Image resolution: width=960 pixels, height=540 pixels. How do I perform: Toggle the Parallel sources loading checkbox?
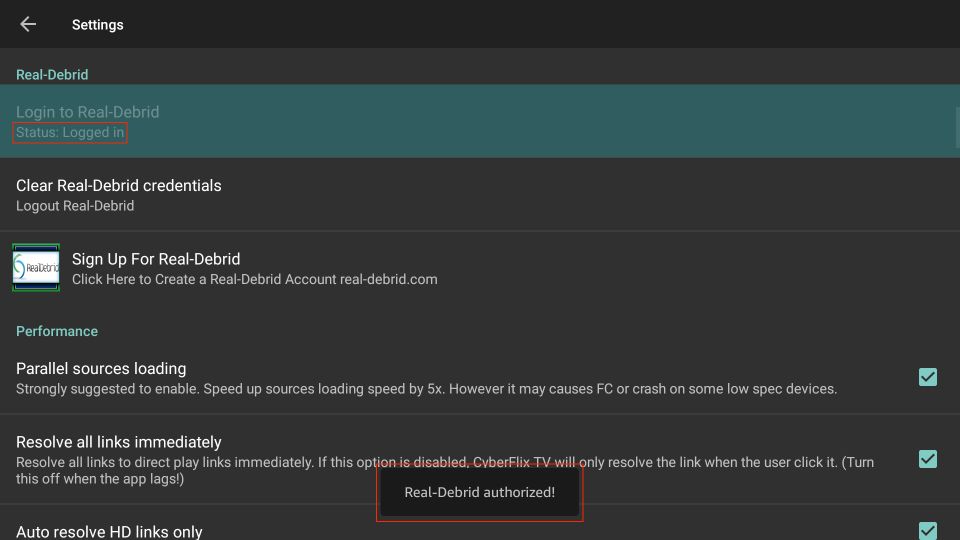click(928, 377)
